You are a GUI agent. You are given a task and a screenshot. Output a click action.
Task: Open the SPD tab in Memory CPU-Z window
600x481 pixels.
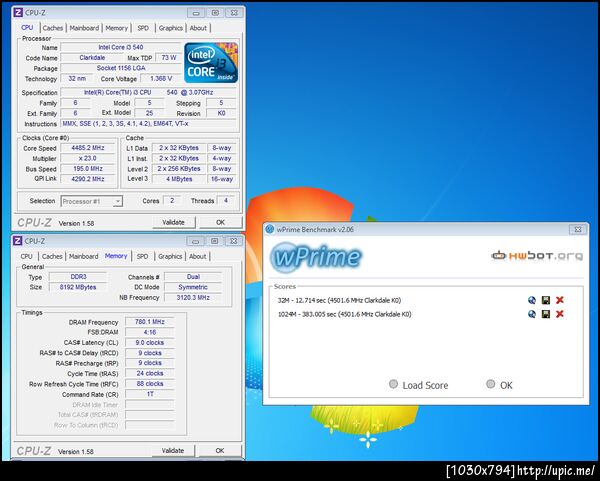(x=142, y=256)
